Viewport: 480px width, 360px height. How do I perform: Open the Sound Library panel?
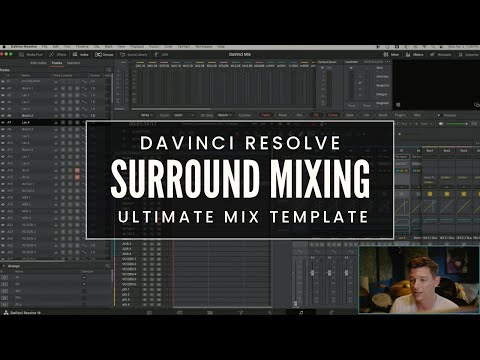(134, 54)
